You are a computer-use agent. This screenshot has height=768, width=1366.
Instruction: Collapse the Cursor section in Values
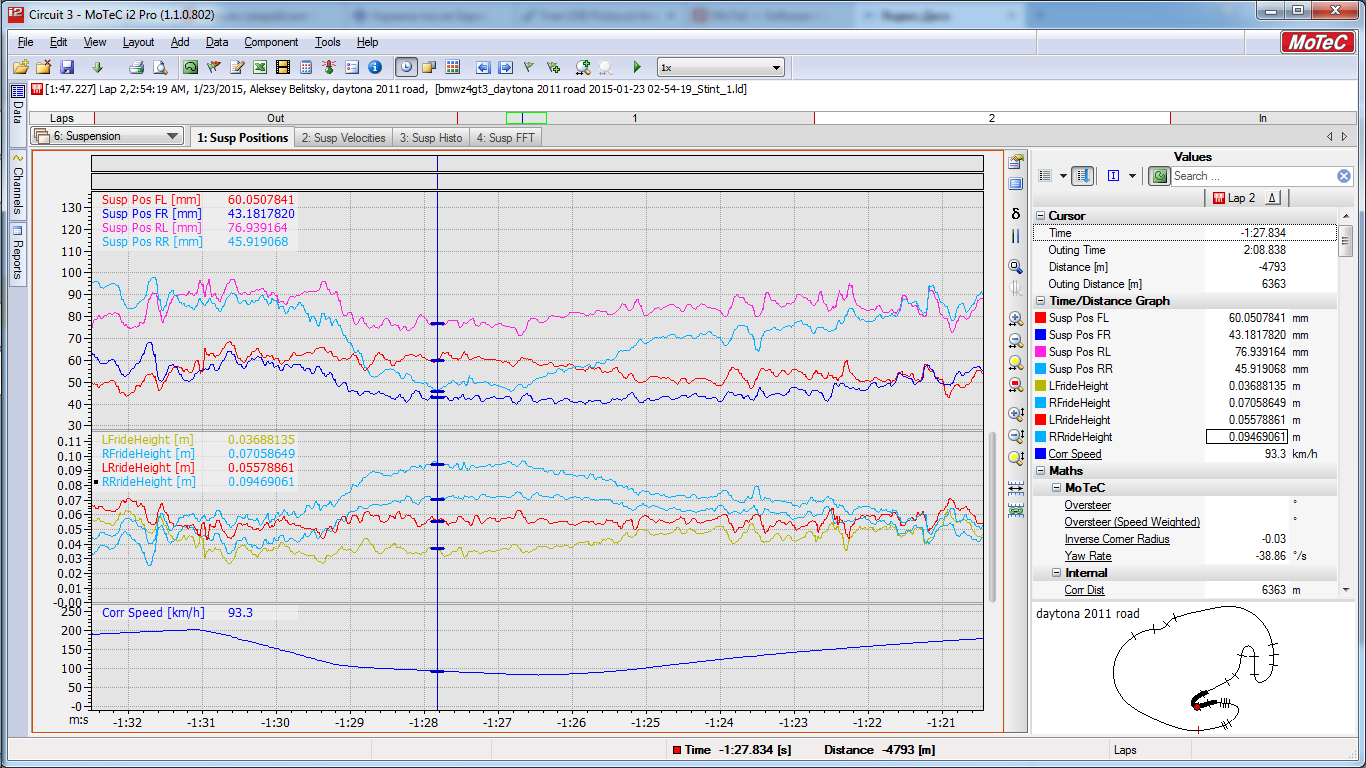1040,216
